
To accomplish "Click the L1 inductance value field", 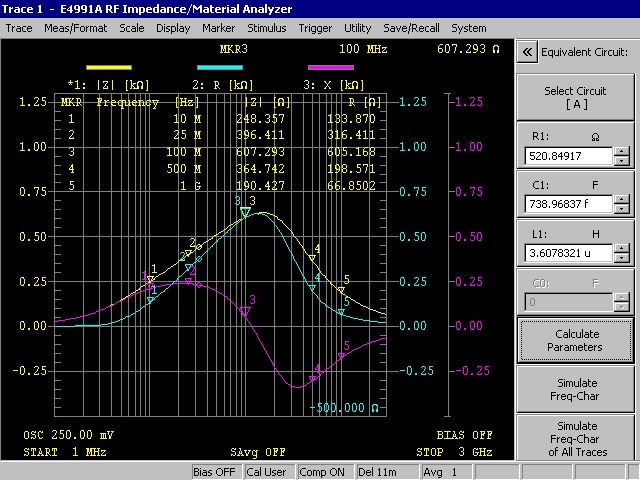I will pos(567,253).
